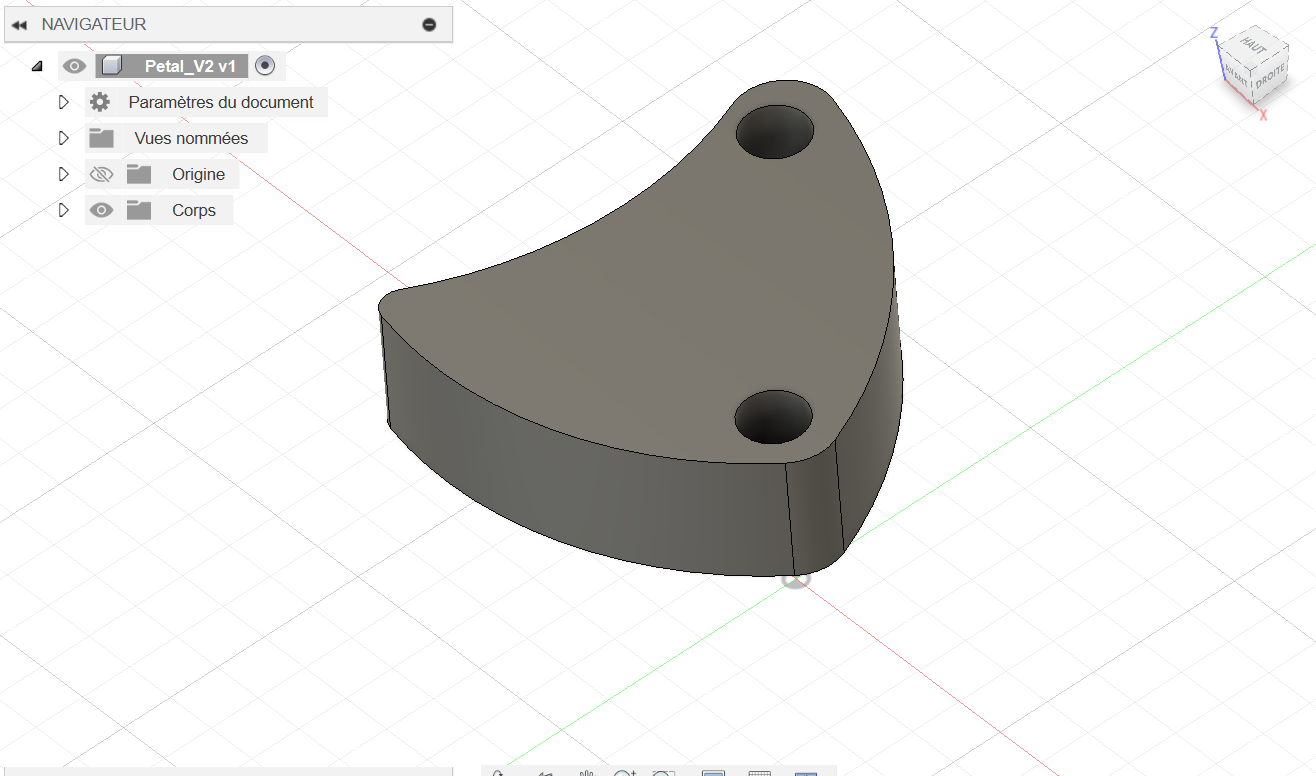Select the lower hole in the petal body

(773, 416)
